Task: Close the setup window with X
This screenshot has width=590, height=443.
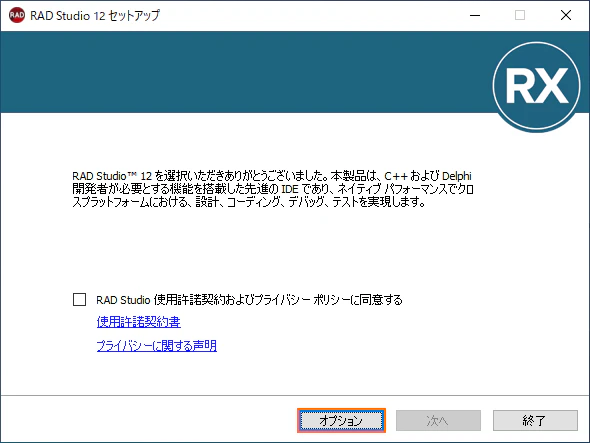Action: (x=566, y=15)
